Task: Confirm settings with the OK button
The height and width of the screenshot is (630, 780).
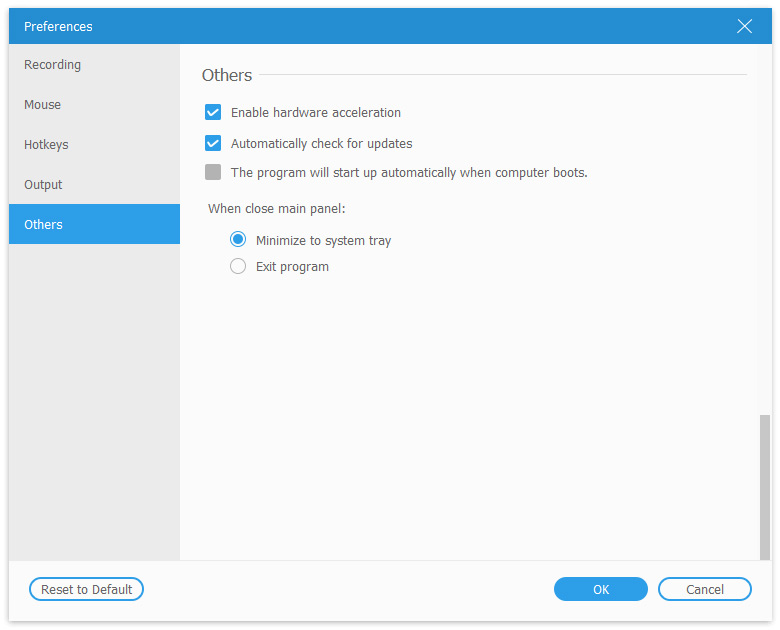Action: coord(600,590)
